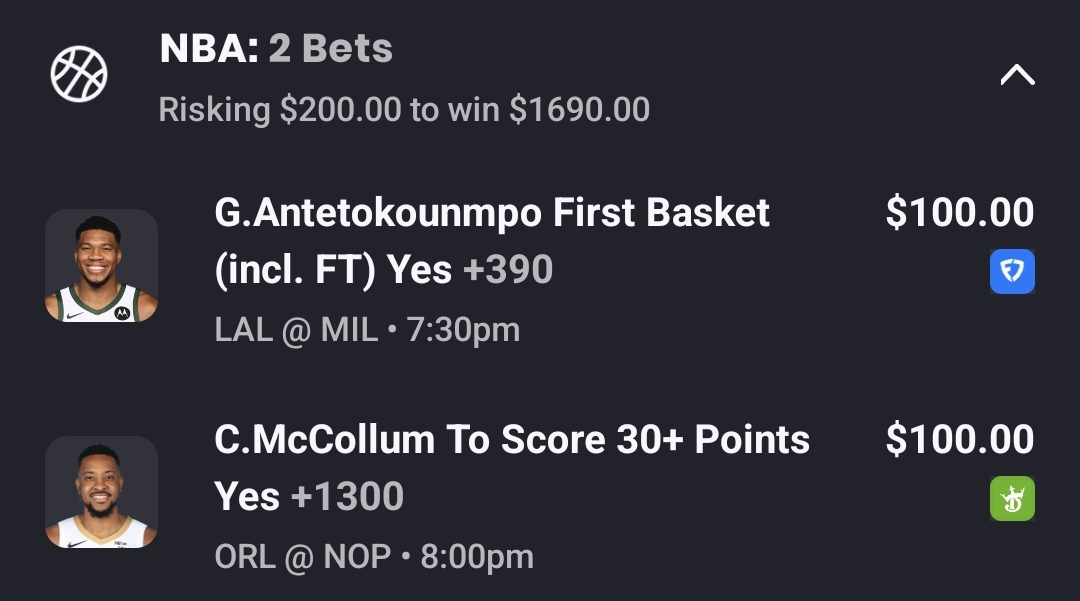Click the "2 Bets" count label
This screenshot has height=601, width=1080.
coord(331,48)
